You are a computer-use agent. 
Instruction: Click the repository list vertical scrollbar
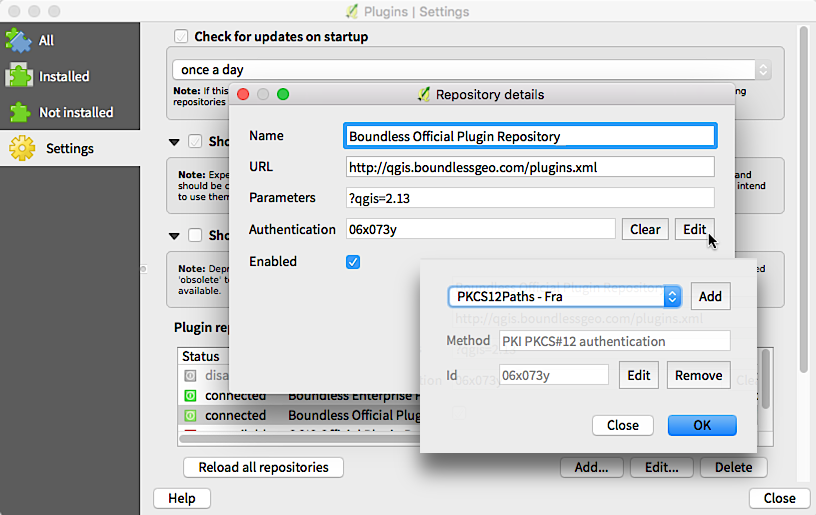766,379
